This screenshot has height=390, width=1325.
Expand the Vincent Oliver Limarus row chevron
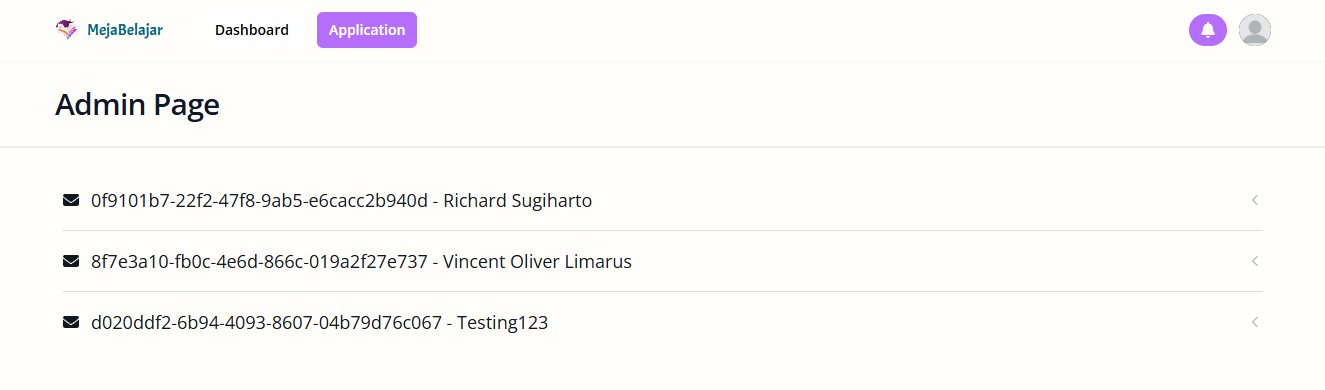click(1254, 261)
